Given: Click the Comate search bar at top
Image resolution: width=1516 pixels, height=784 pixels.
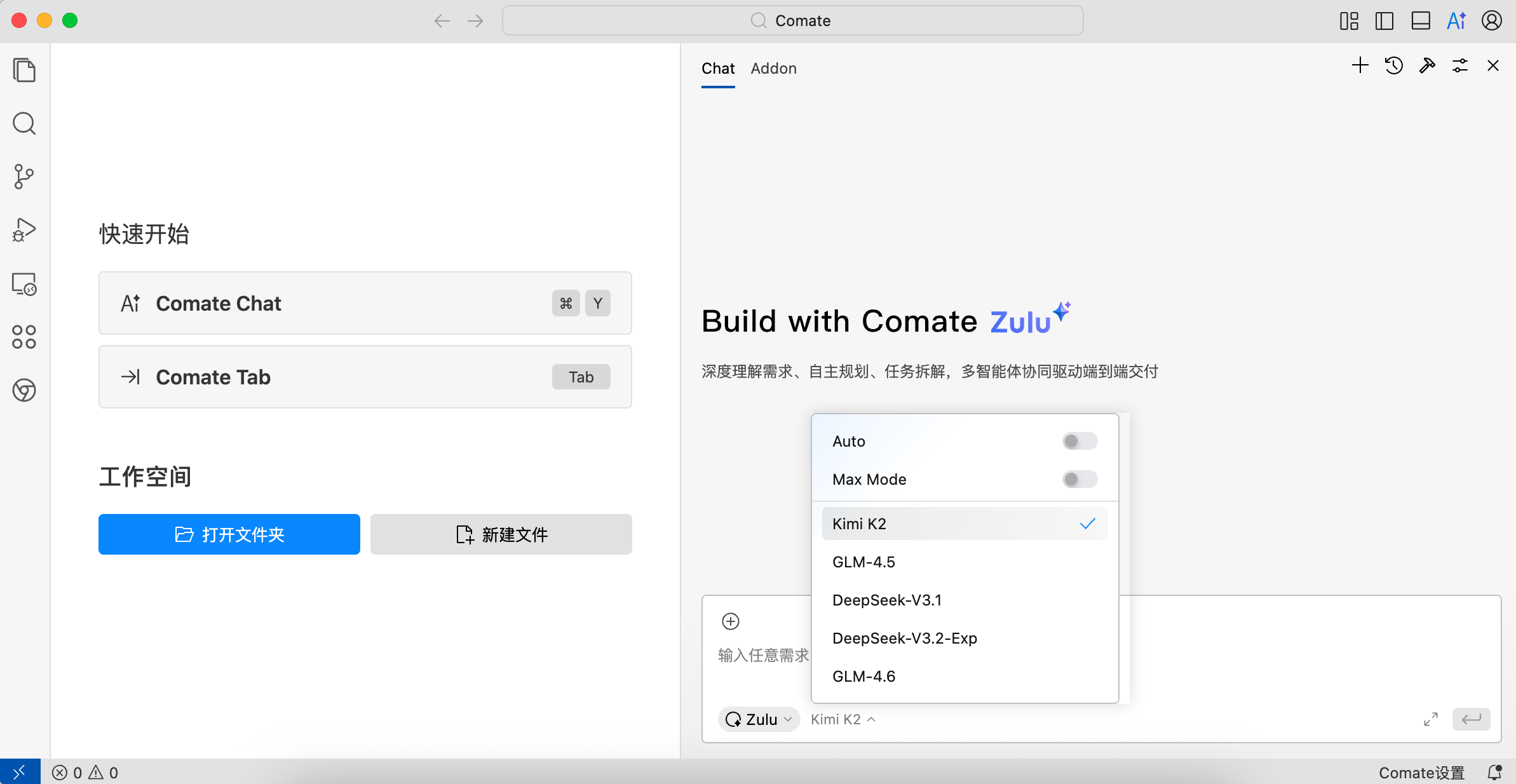Looking at the screenshot, I should 792,21.
